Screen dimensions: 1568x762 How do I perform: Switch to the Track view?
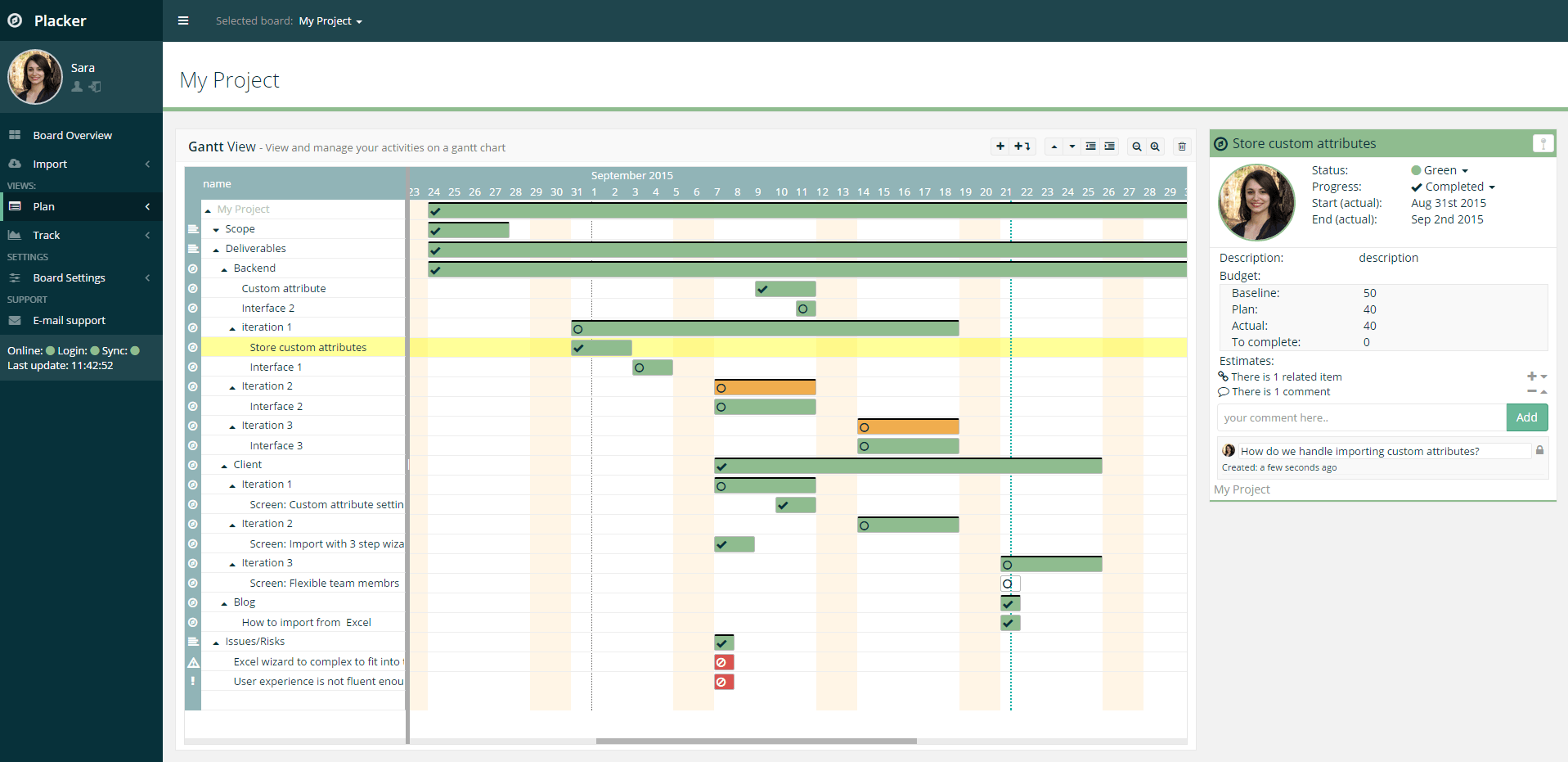pyautogui.click(x=45, y=235)
